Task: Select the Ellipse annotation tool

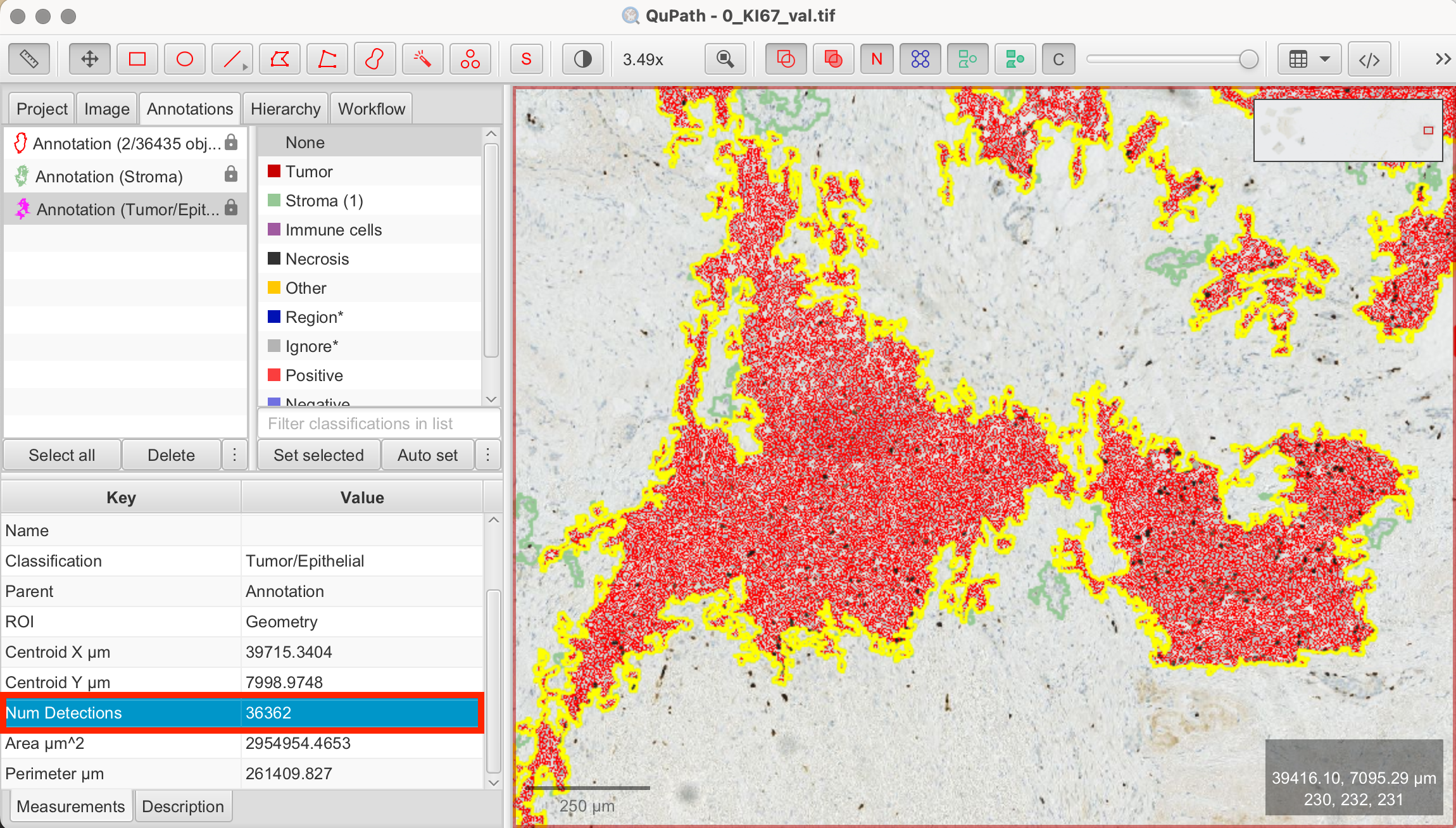Action: click(184, 58)
